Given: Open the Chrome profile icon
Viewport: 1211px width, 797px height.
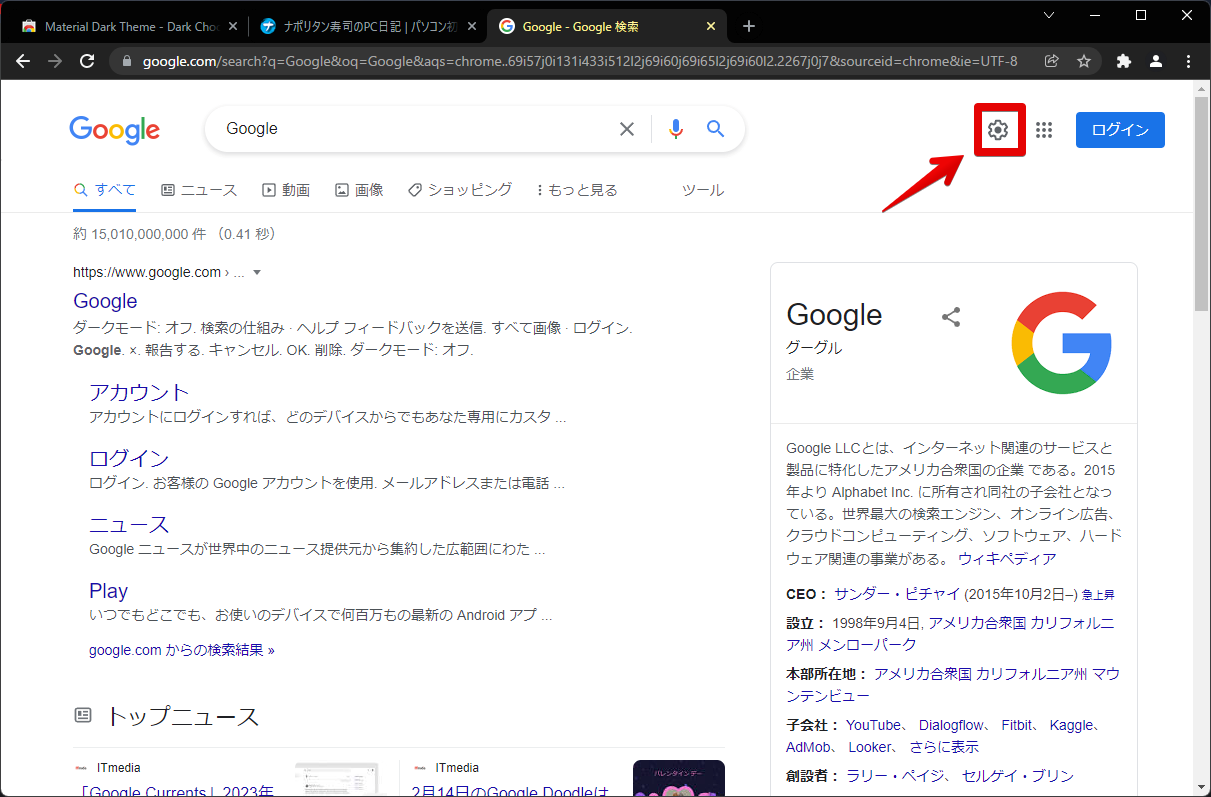Looking at the screenshot, I should click(1156, 61).
